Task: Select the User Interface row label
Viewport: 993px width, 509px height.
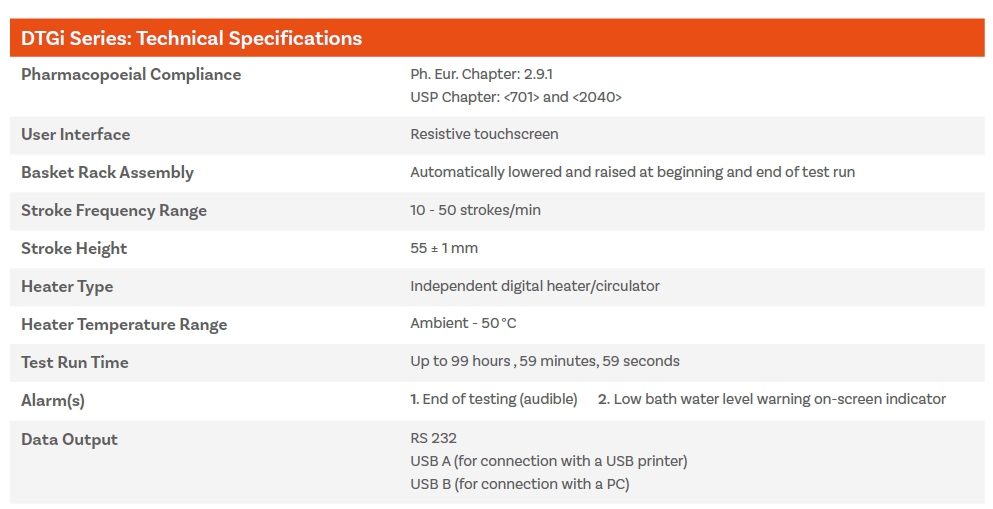Action: coord(75,134)
